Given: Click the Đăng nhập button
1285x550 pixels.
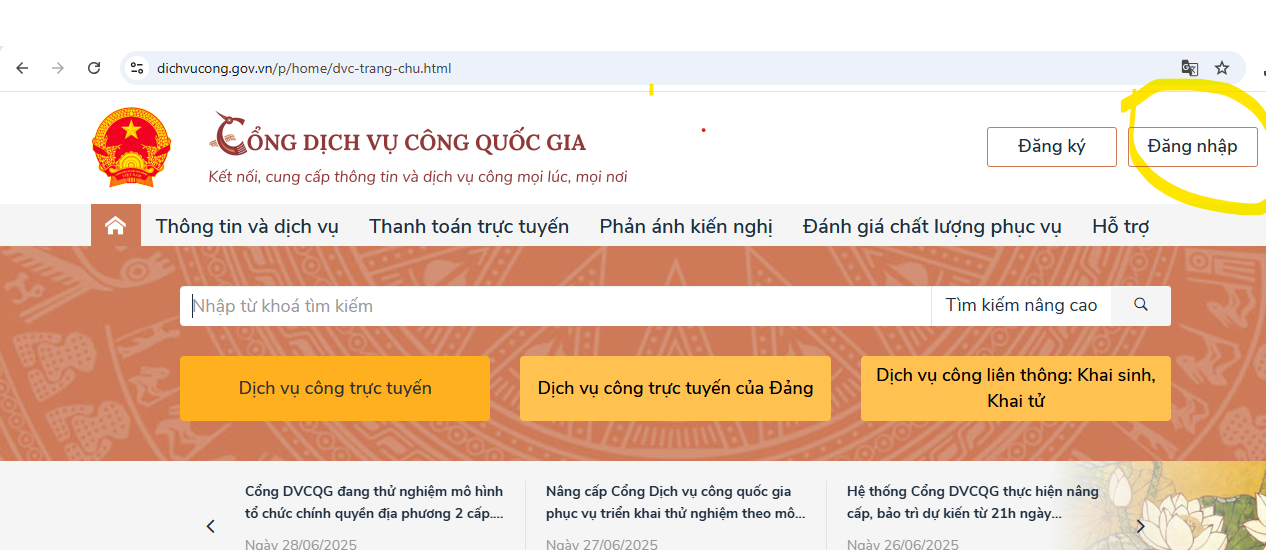Looking at the screenshot, I should (1192, 146).
